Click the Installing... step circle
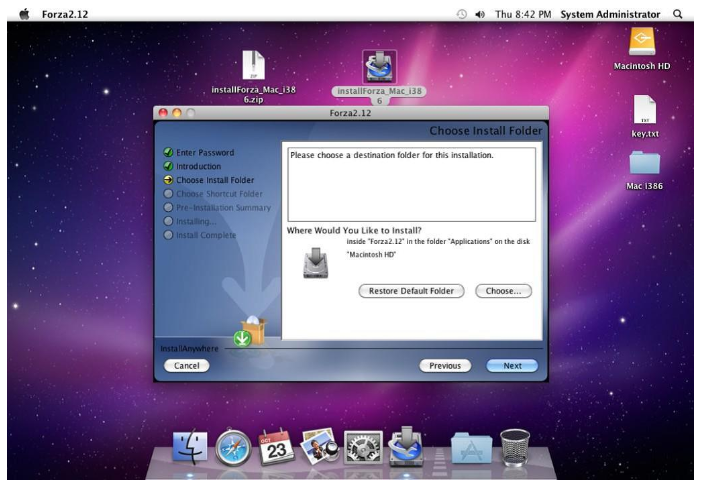702x485 pixels. tap(168, 221)
